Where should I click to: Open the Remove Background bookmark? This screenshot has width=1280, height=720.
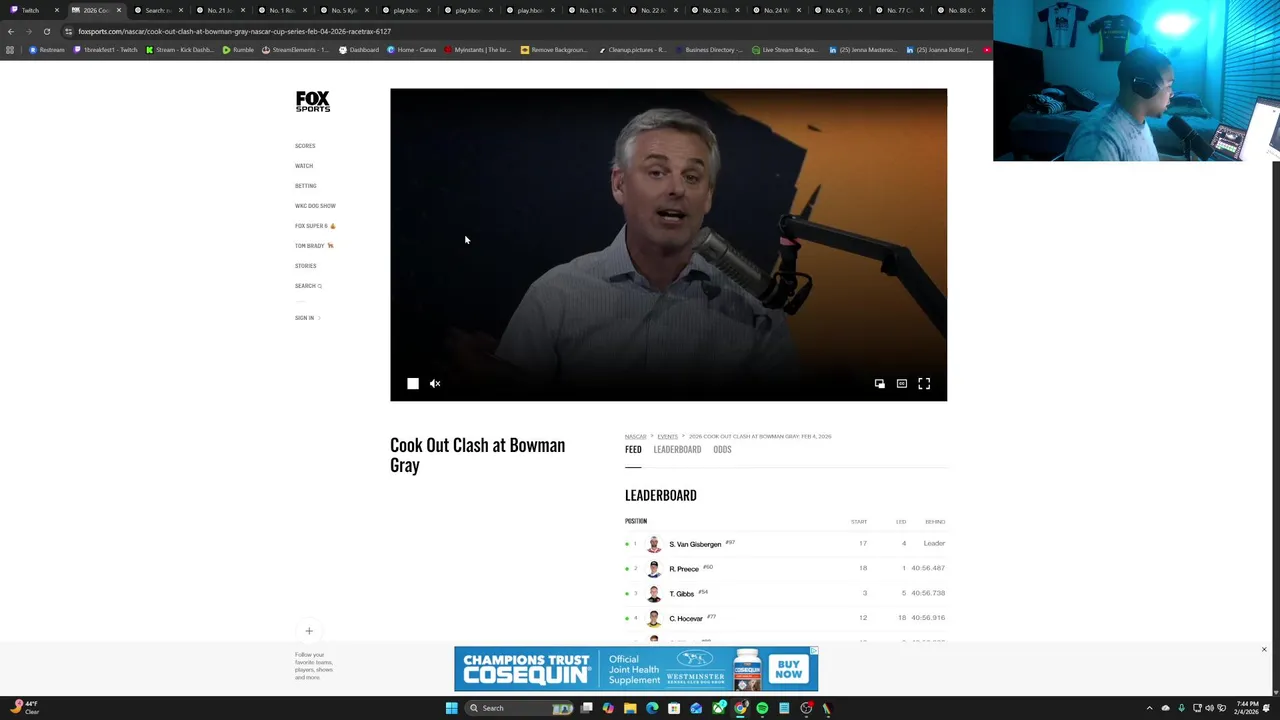[554, 50]
